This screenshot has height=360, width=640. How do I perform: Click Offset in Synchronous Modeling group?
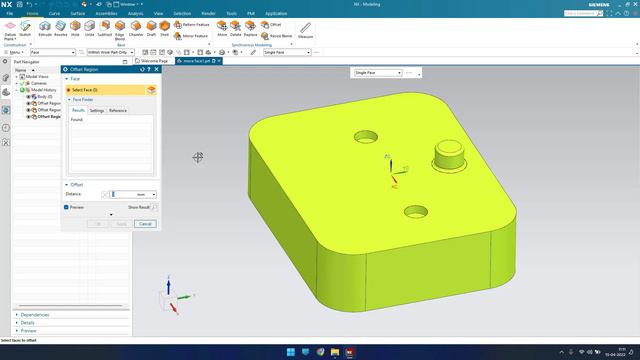(271, 25)
